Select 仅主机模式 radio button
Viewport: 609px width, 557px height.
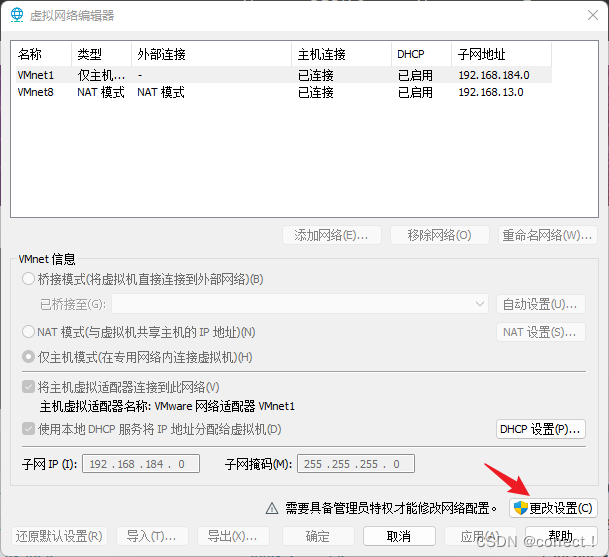28,357
